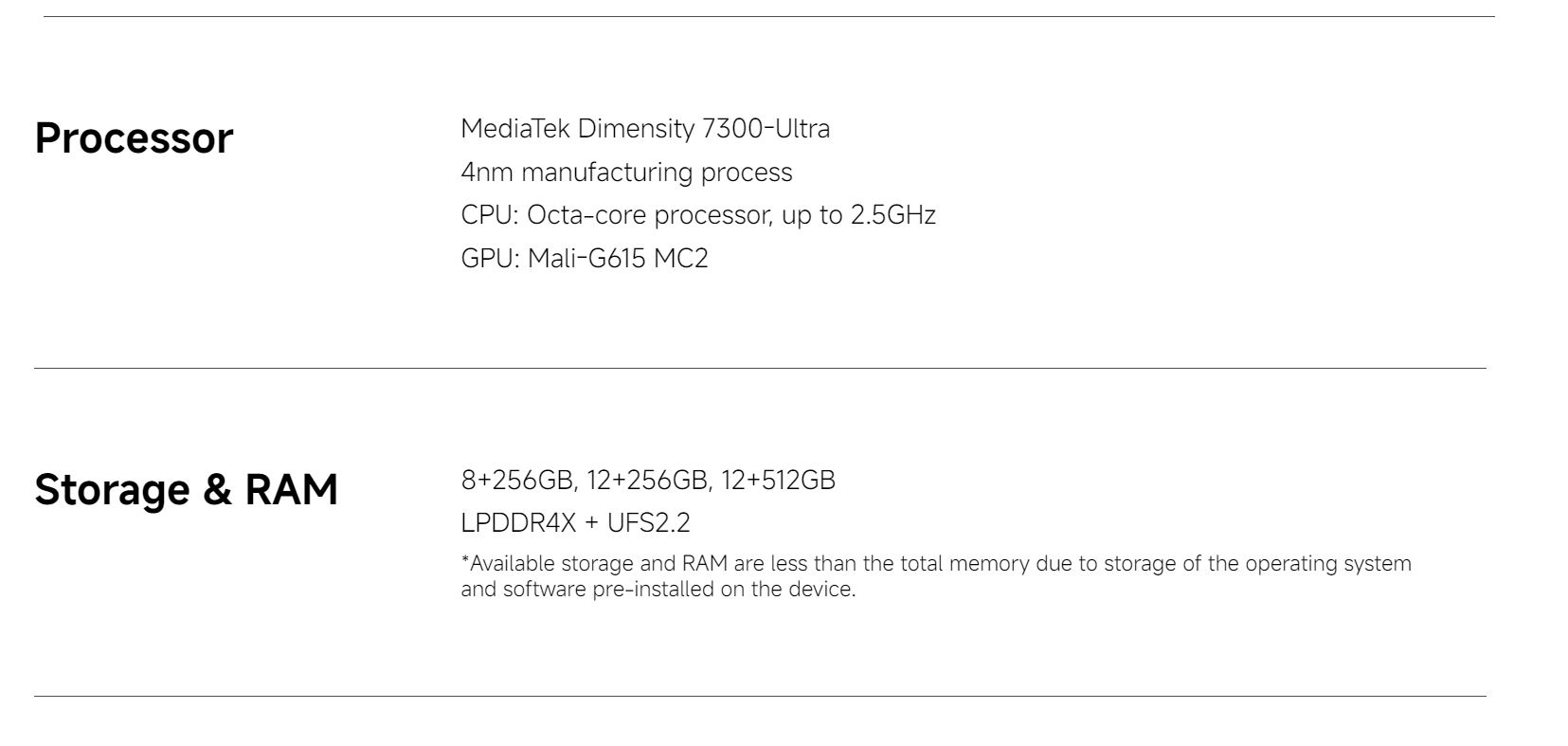
Task: Click the Storage & RAM heading
Action: 187,490
